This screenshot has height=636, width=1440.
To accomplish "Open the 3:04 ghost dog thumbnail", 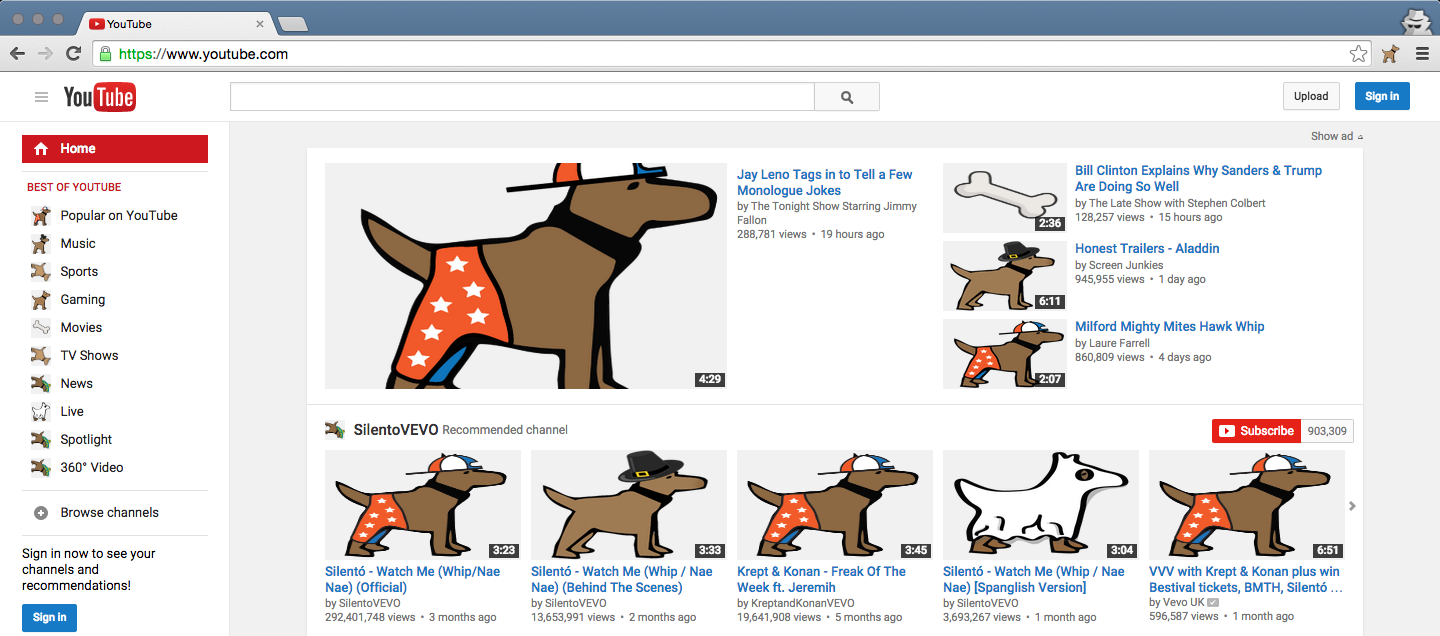I will tap(1041, 505).
